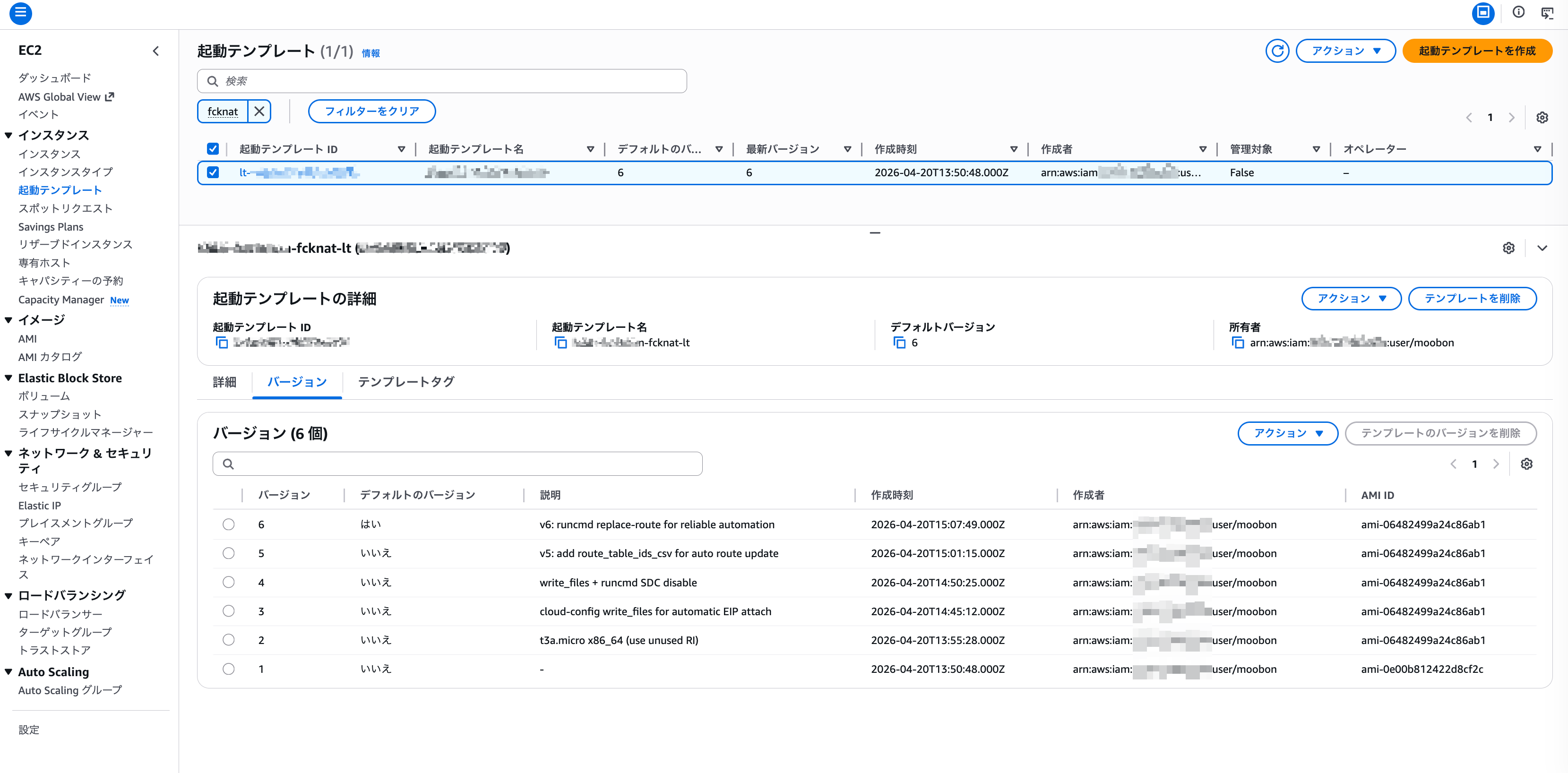Collapse ネットワーク & セキュリティ sidebar section
This screenshot has height=773, width=1568.
pyautogui.click(x=9, y=453)
